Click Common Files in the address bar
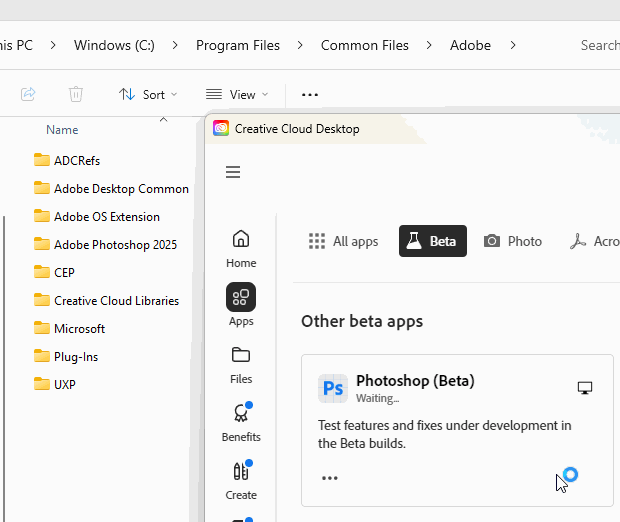This screenshot has height=522, width=620. click(x=365, y=45)
